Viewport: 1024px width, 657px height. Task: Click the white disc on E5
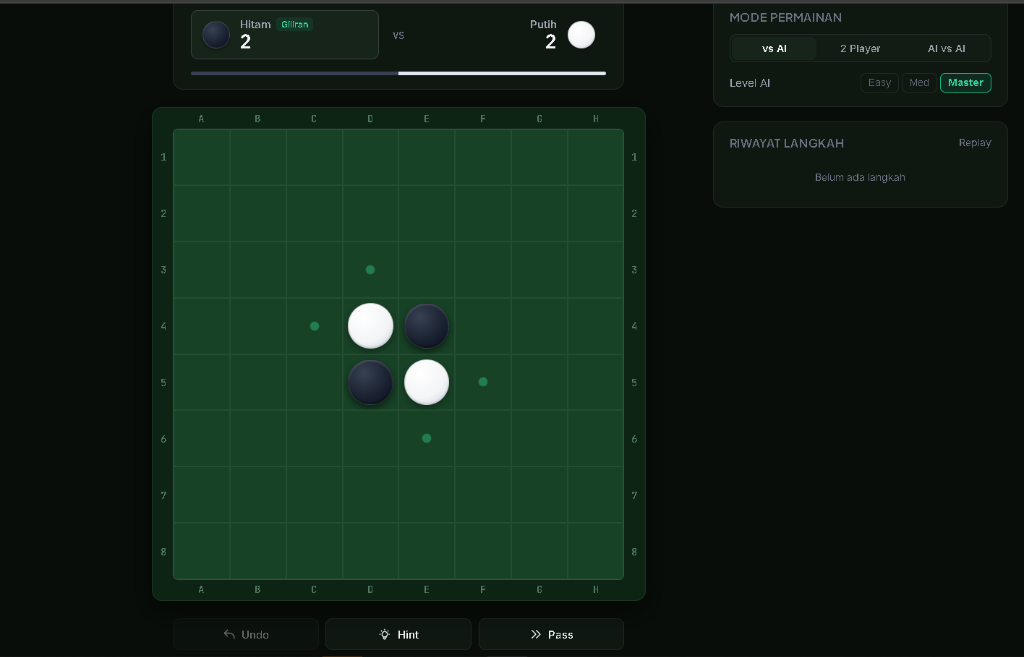[426, 382]
